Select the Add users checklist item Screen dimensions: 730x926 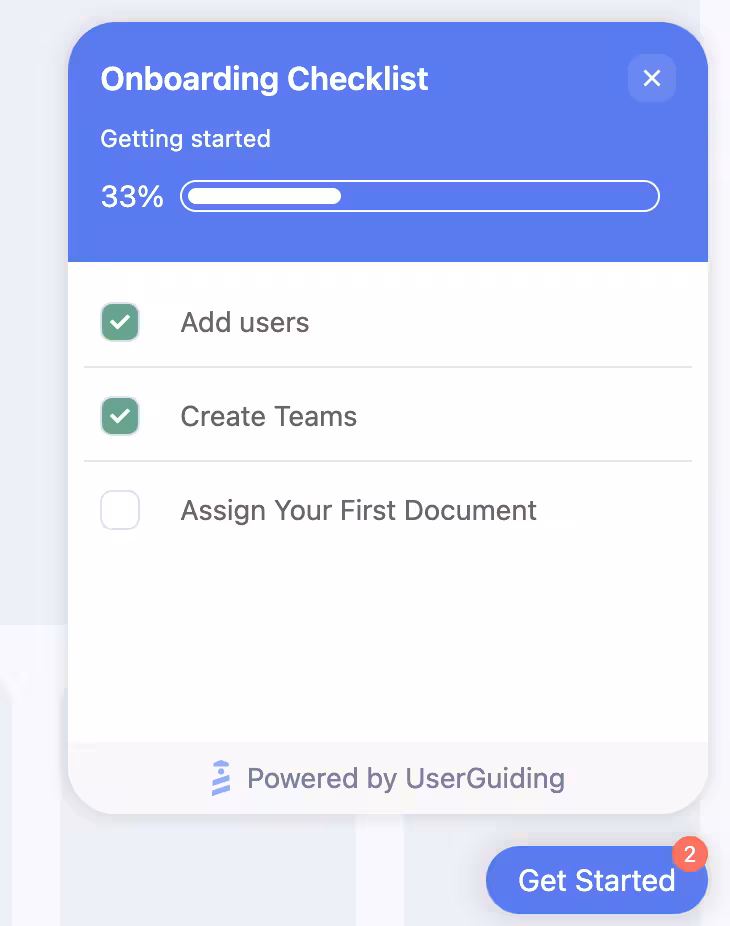245,322
